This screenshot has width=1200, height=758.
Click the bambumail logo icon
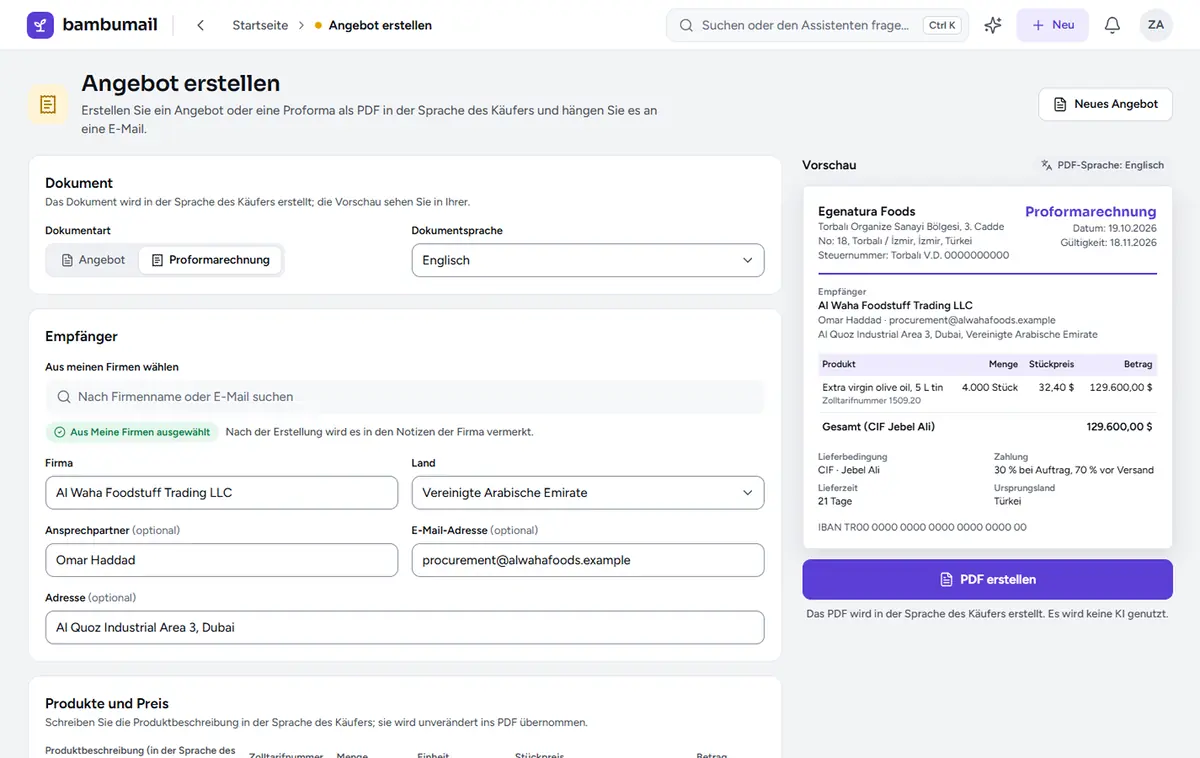click(x=40, y=25)
